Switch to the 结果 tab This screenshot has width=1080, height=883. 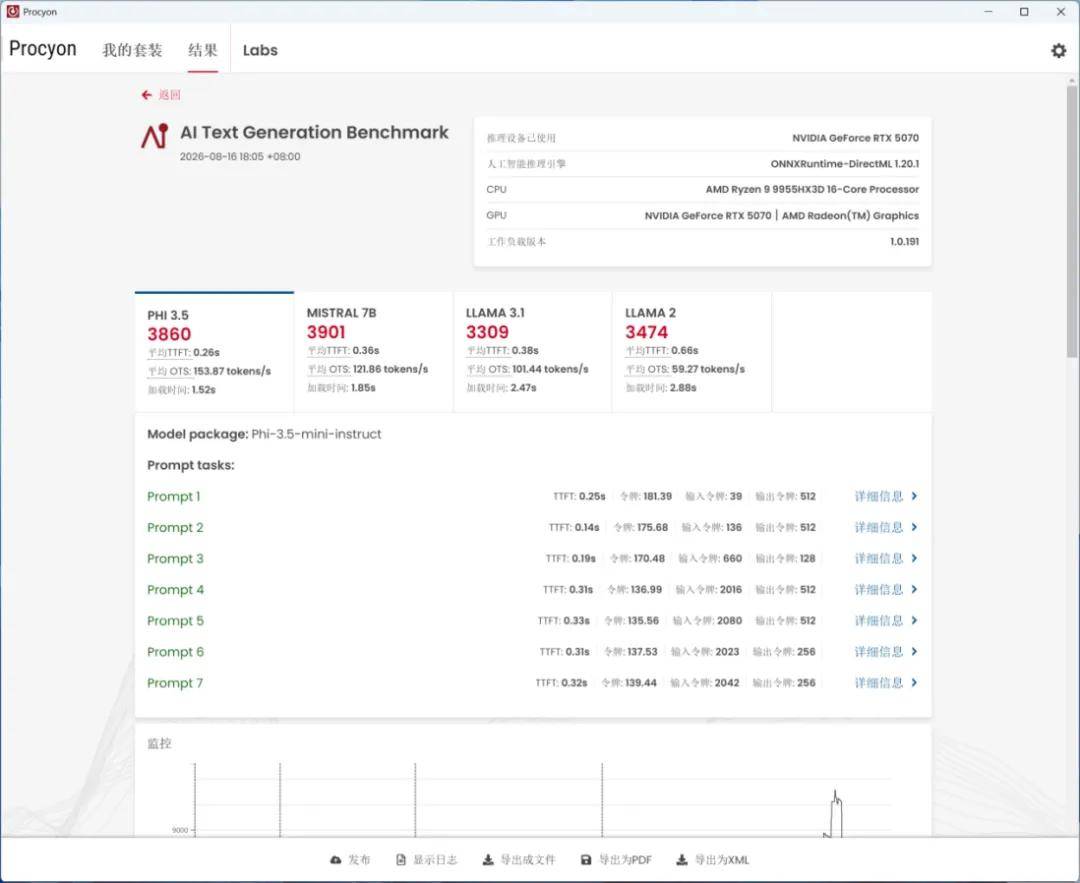tap(202, 50)
